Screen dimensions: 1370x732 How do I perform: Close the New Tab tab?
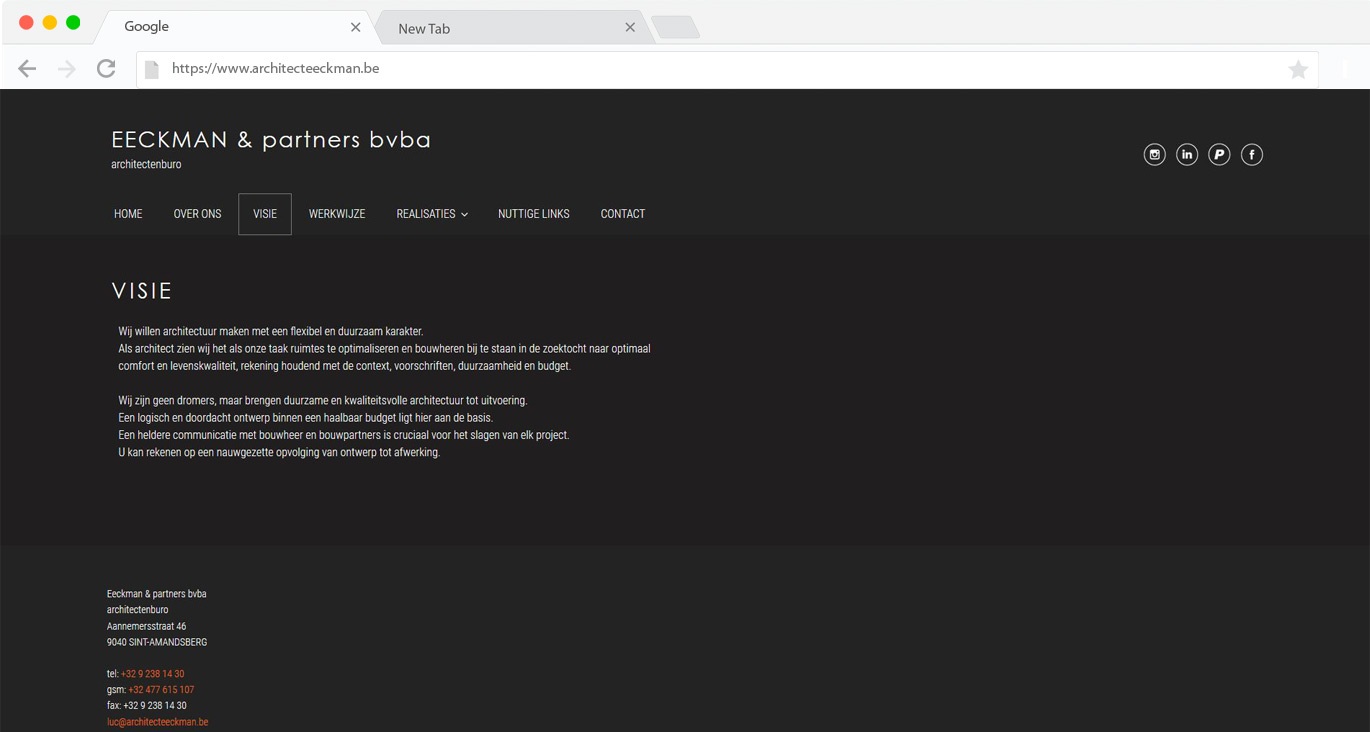(x=630, y=27)
